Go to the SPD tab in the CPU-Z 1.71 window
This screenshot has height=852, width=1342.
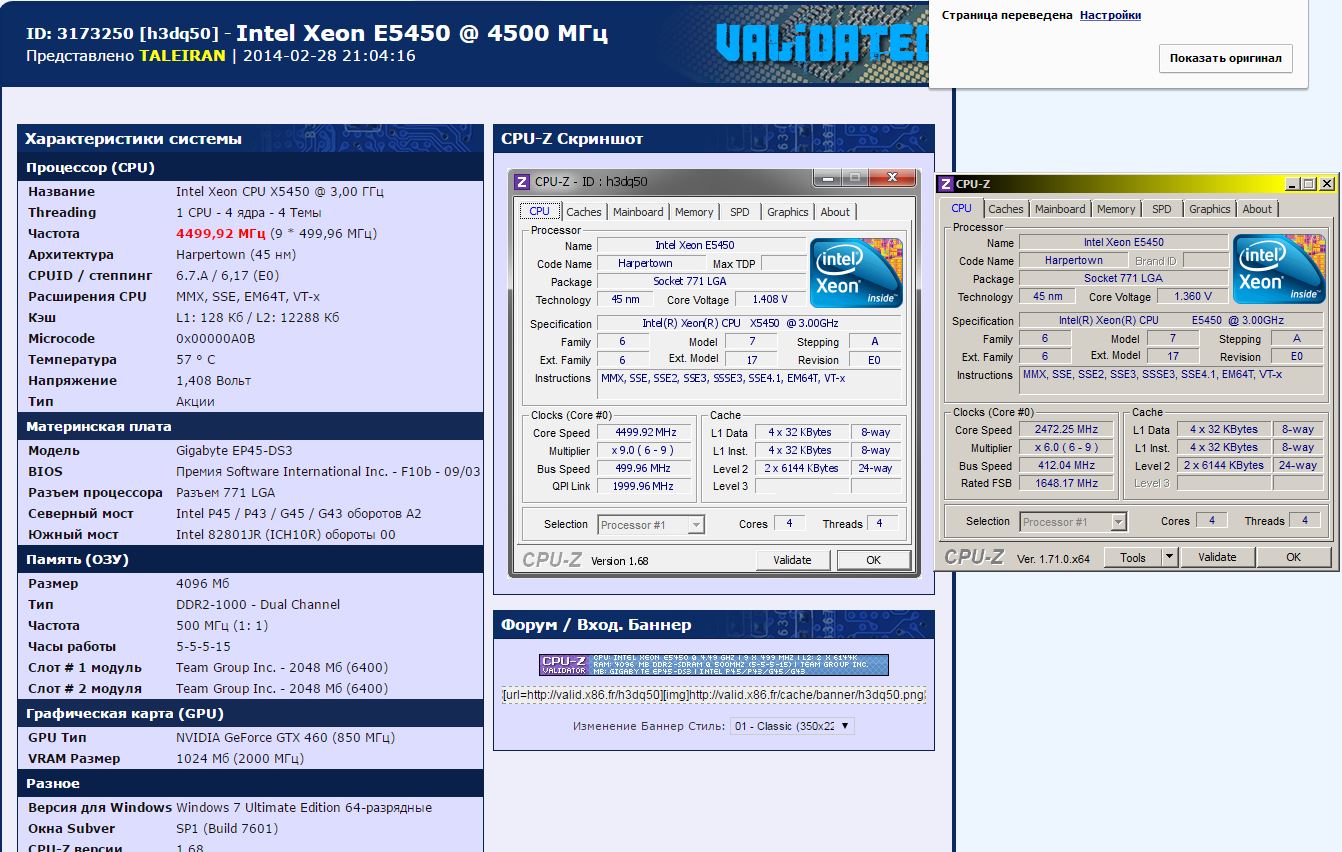[1162, 209]
